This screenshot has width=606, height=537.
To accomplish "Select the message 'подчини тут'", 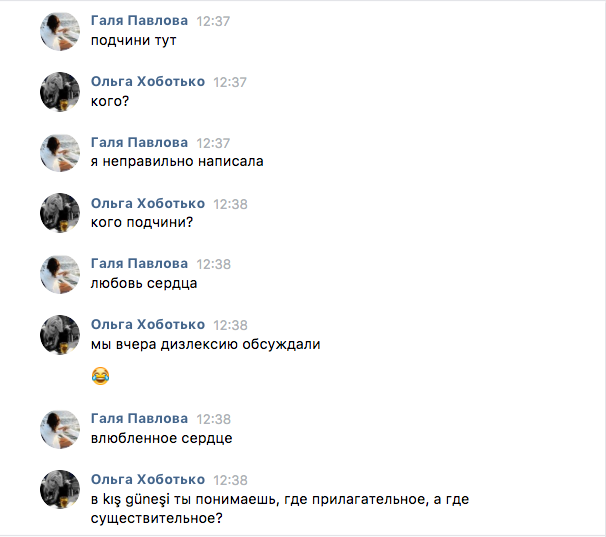I will pyautogui.click(x=134, y=40).
